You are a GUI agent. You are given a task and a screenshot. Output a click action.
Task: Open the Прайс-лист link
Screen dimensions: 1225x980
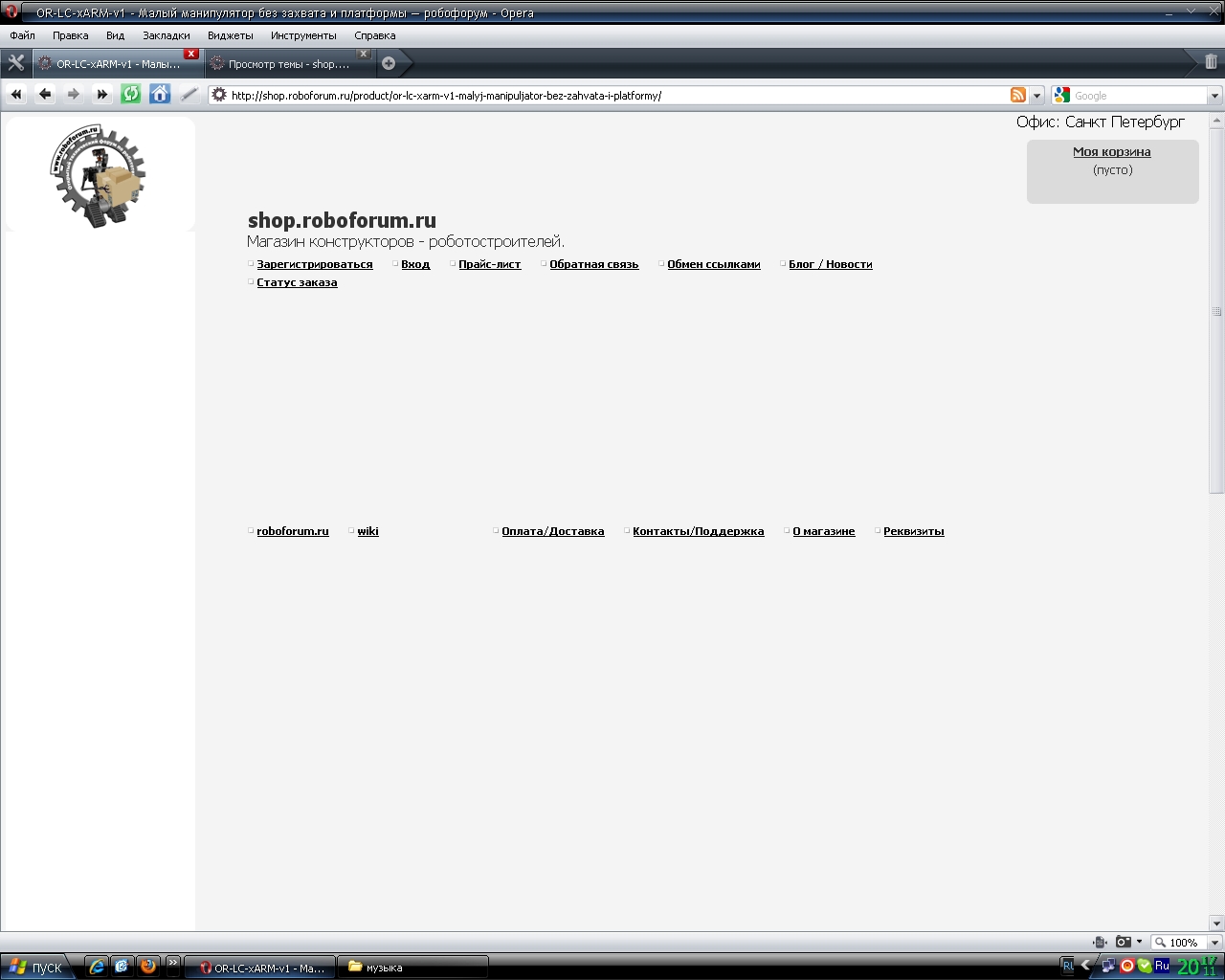point(490,264)
